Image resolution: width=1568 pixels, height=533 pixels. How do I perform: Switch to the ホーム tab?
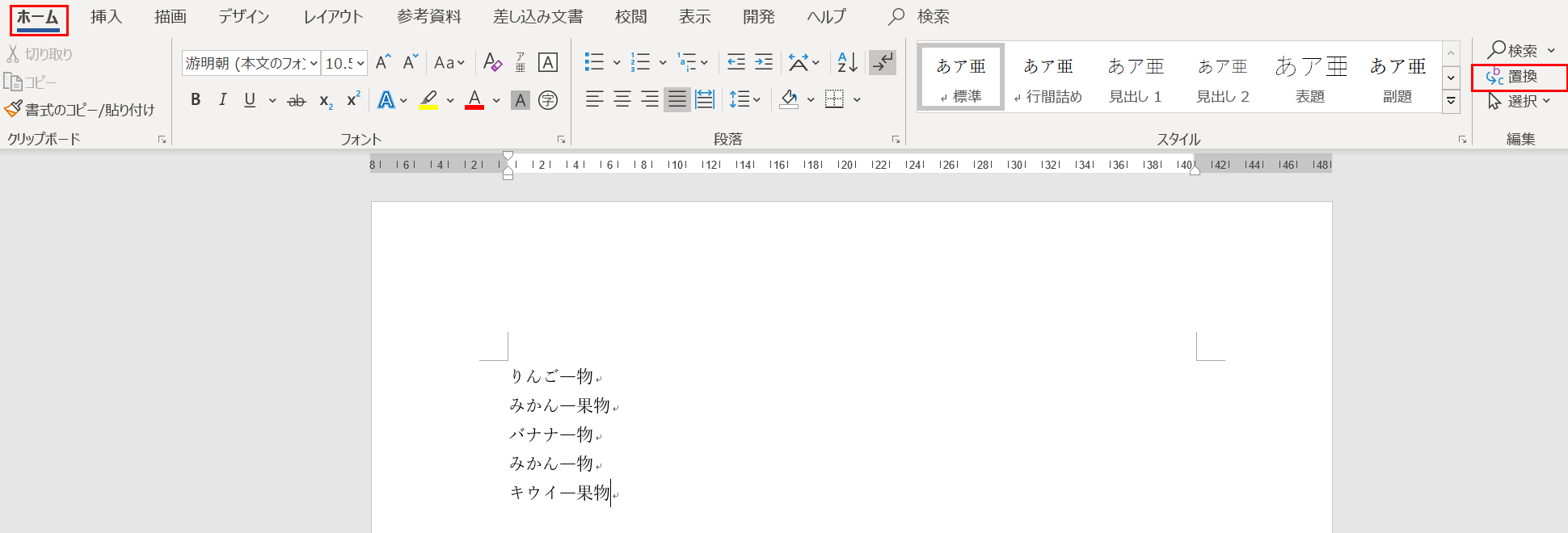click(38, 17)
